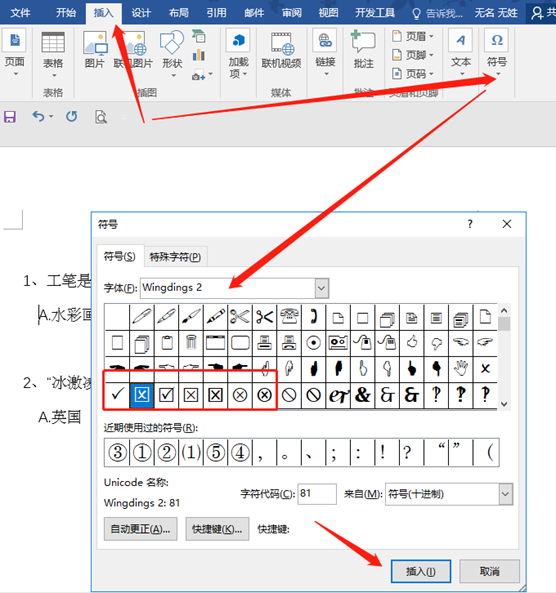Undo the last action
556x593 pixels.
tap(38, 116)
